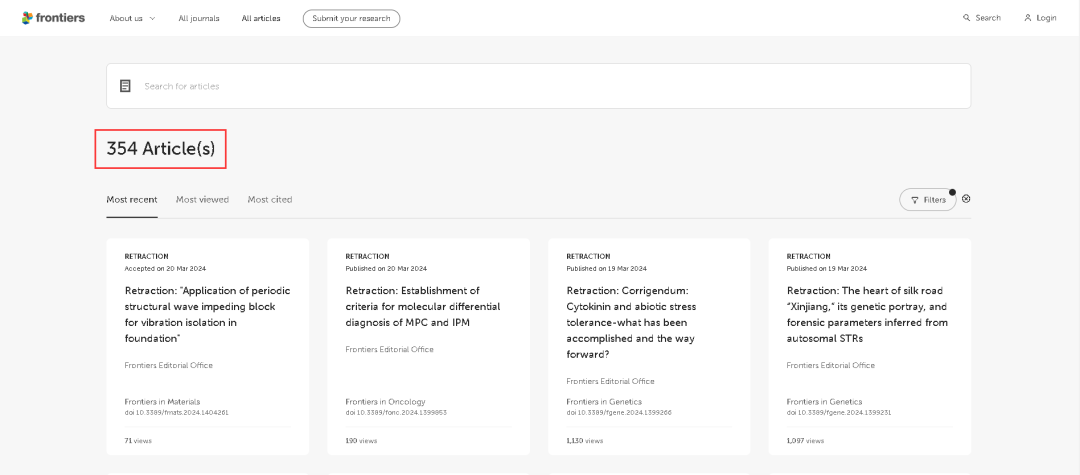Open retraction article on periodic structural wave block
Screen dimensions: 1080x475
click(207, 314)
